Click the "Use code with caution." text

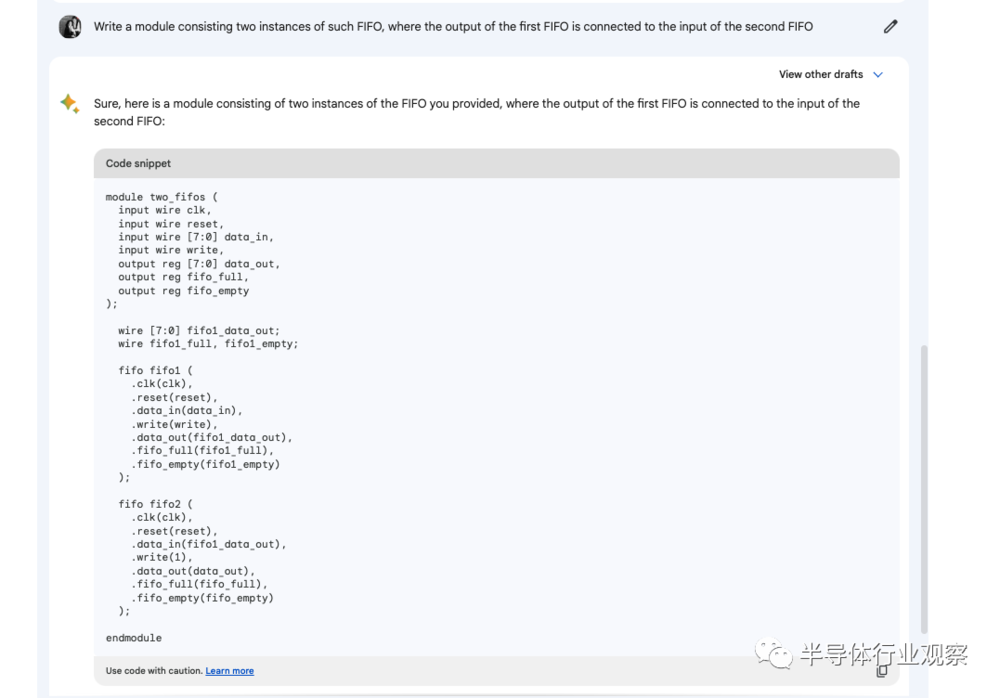154,671
